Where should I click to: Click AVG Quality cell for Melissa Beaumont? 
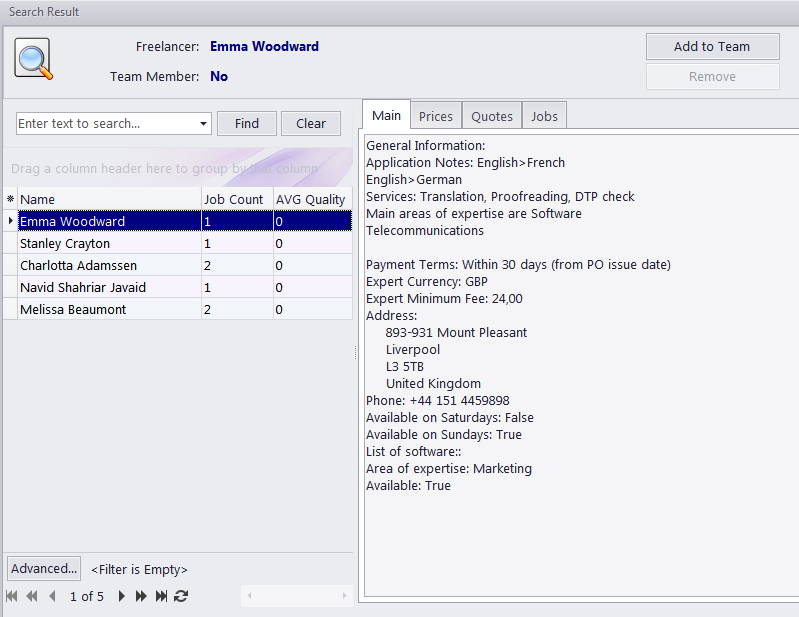coord(313,309)
